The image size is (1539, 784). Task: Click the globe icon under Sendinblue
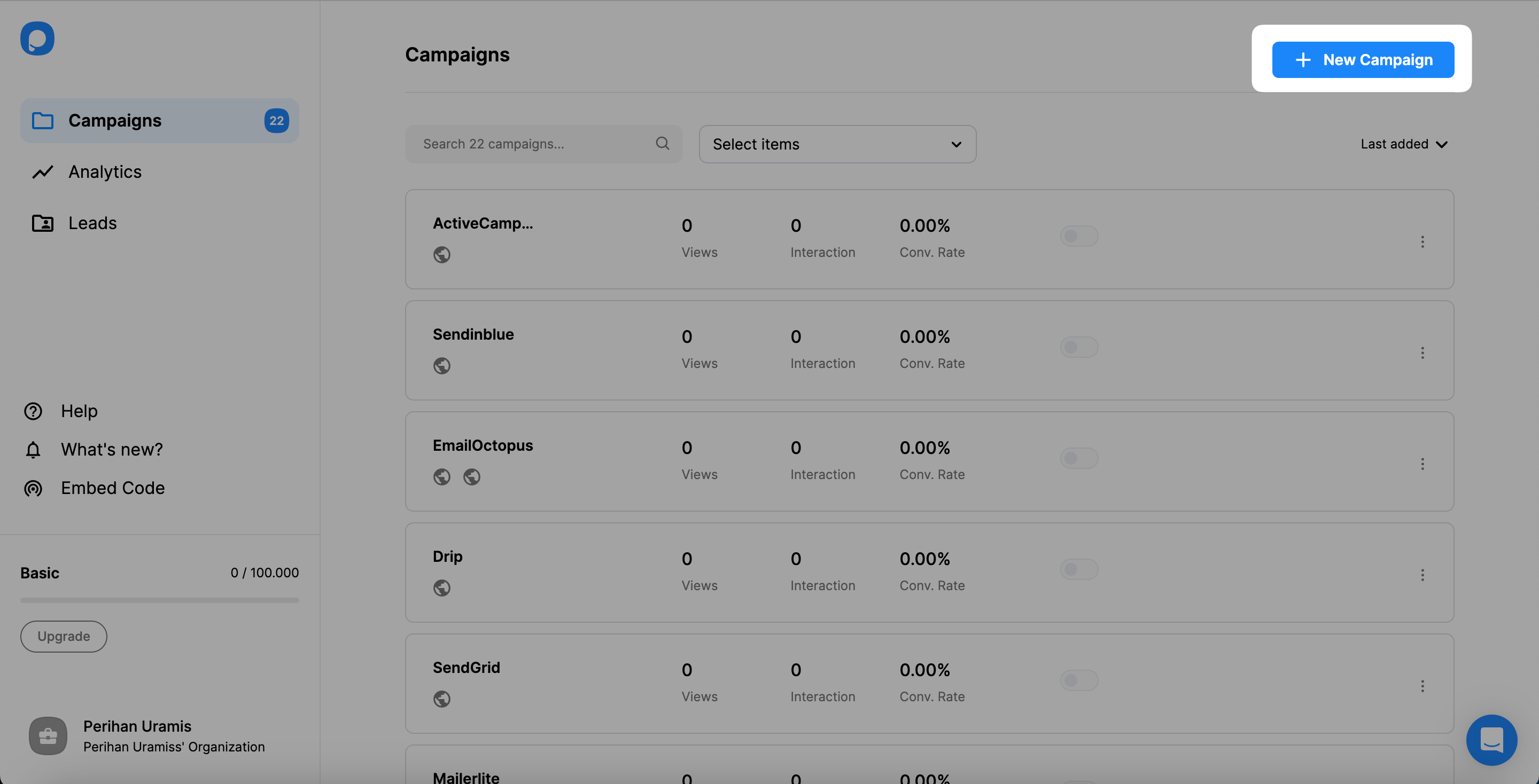click(x=441, y=365)
